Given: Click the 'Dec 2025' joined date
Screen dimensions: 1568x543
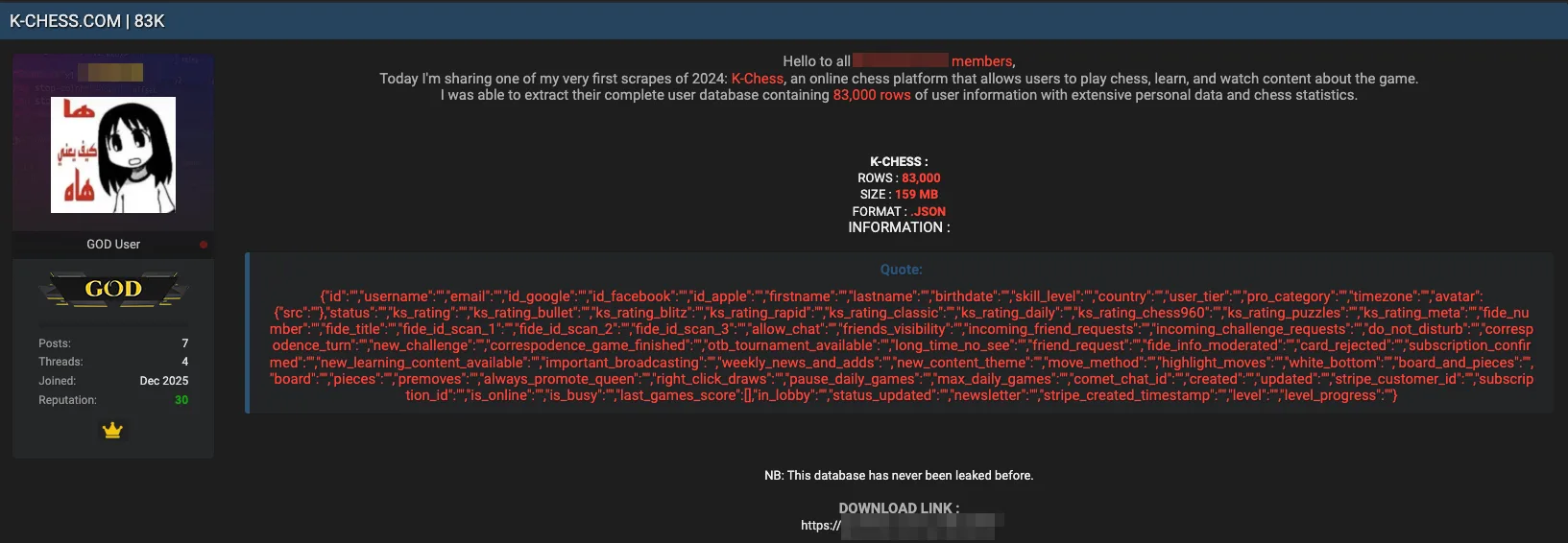Looking at the screenshot, I should coord(164,381).
